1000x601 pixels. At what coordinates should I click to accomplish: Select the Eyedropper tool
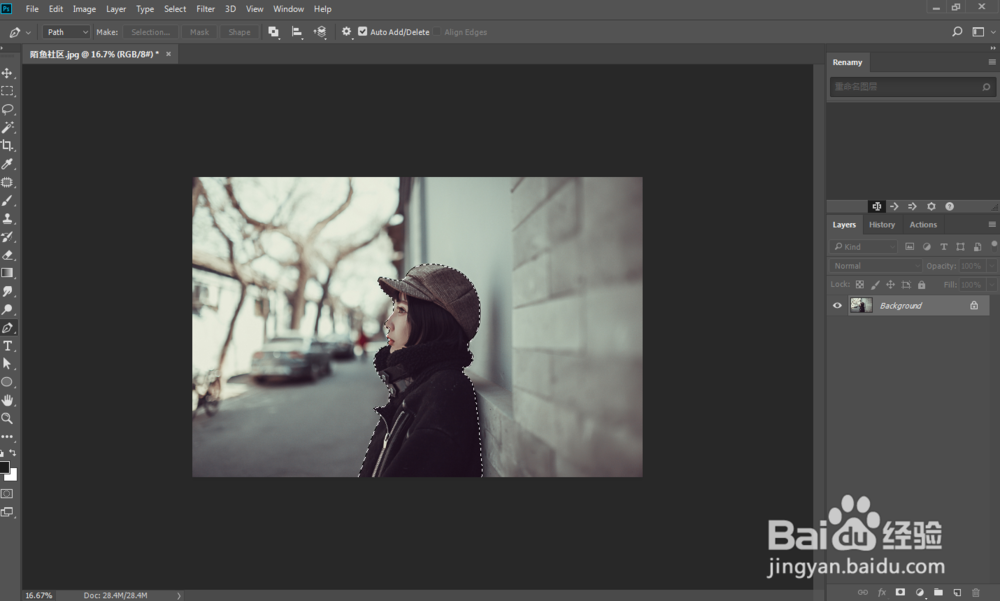pyautogui.click(x=7, y=164)
